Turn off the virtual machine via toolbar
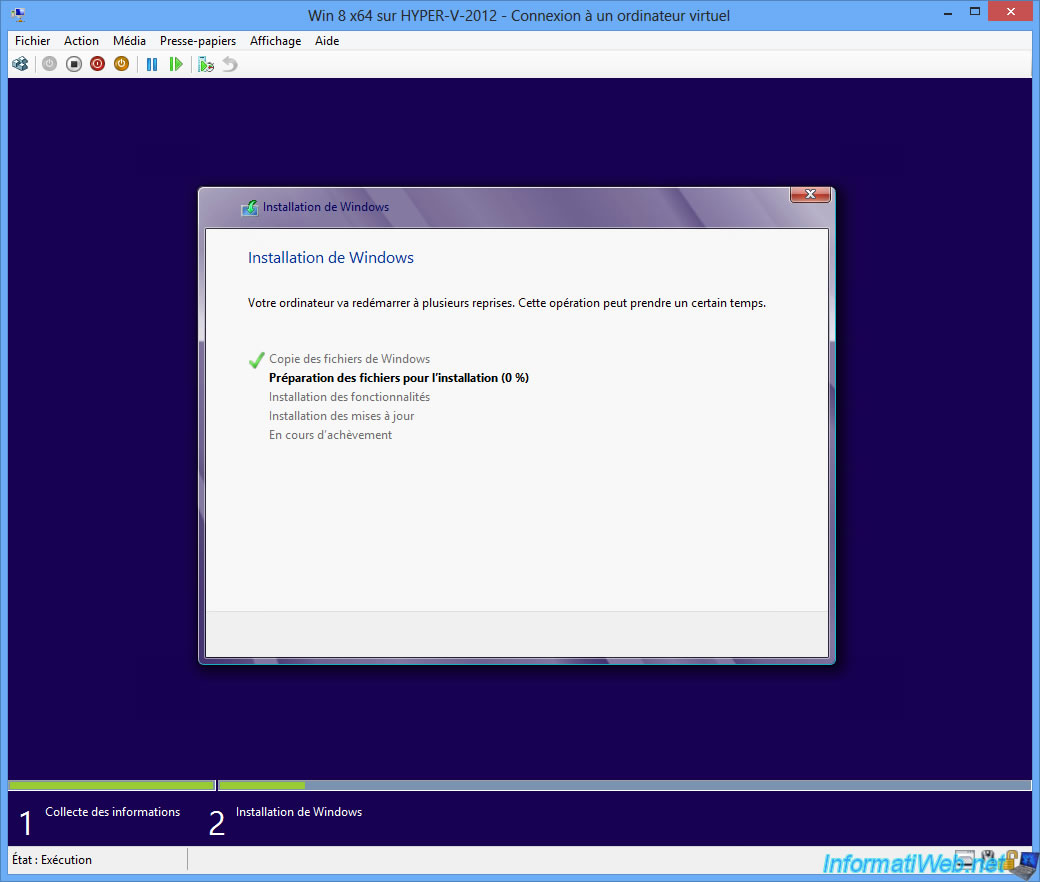This screenshot has width=1040, height=882. coord(74,64)
